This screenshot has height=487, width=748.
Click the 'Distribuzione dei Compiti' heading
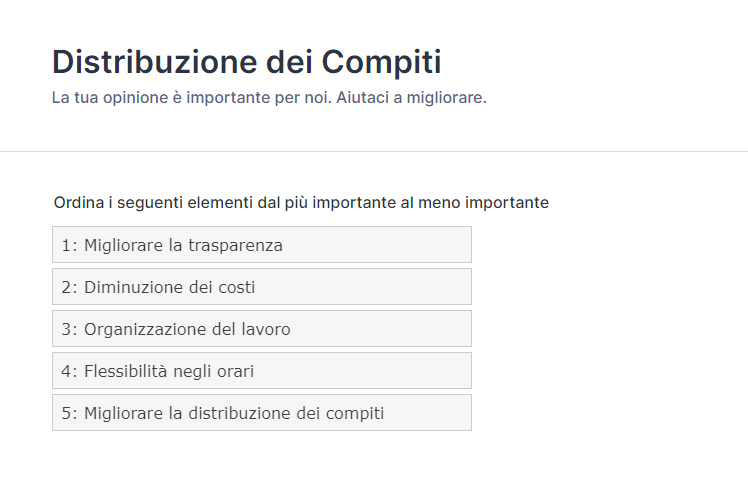click(x=246, y=62)
